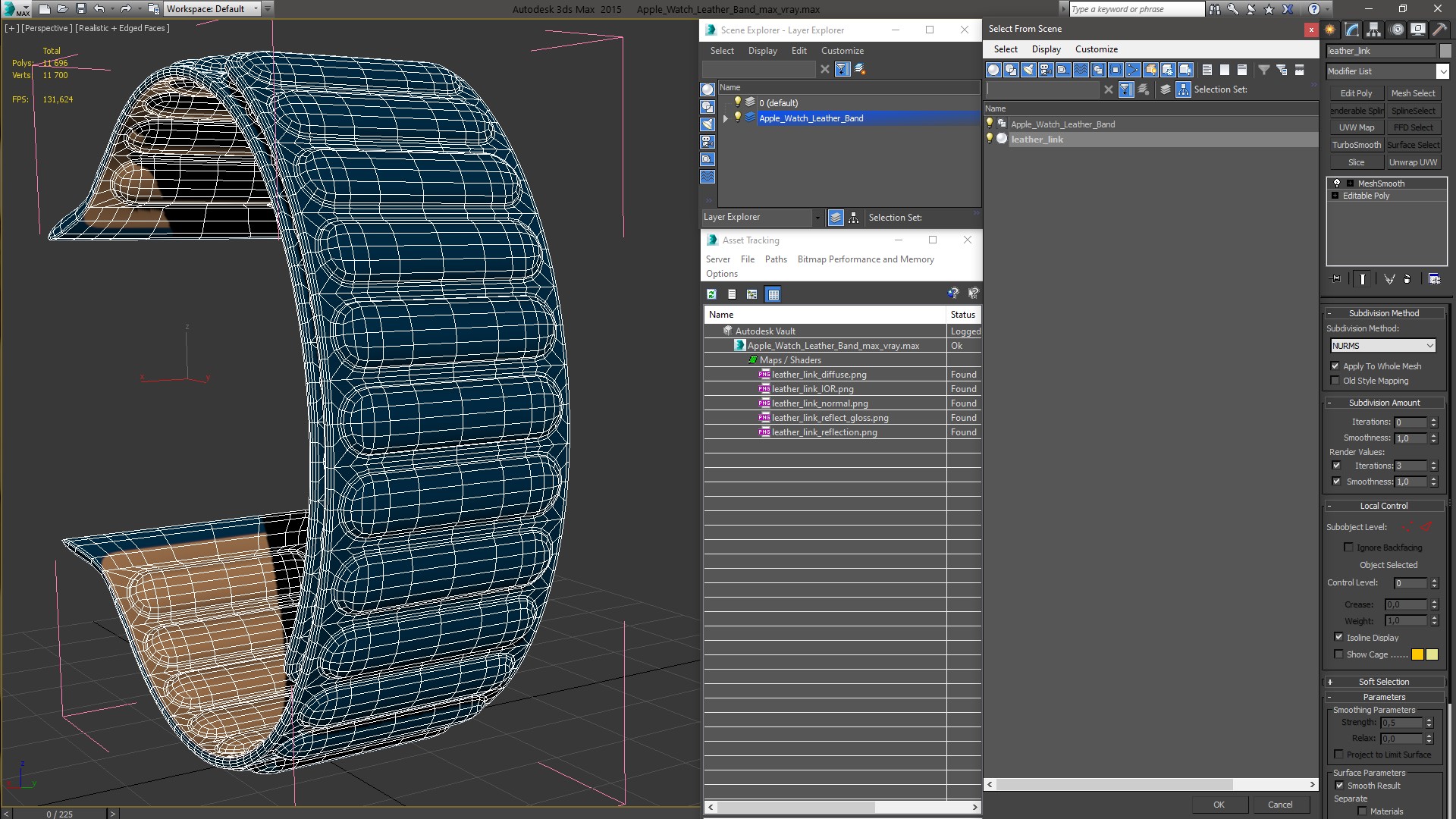Open Layer Explorer dropdown at bottom
This screenshot has height=819, width=1456.
click(x=762, y=218)
